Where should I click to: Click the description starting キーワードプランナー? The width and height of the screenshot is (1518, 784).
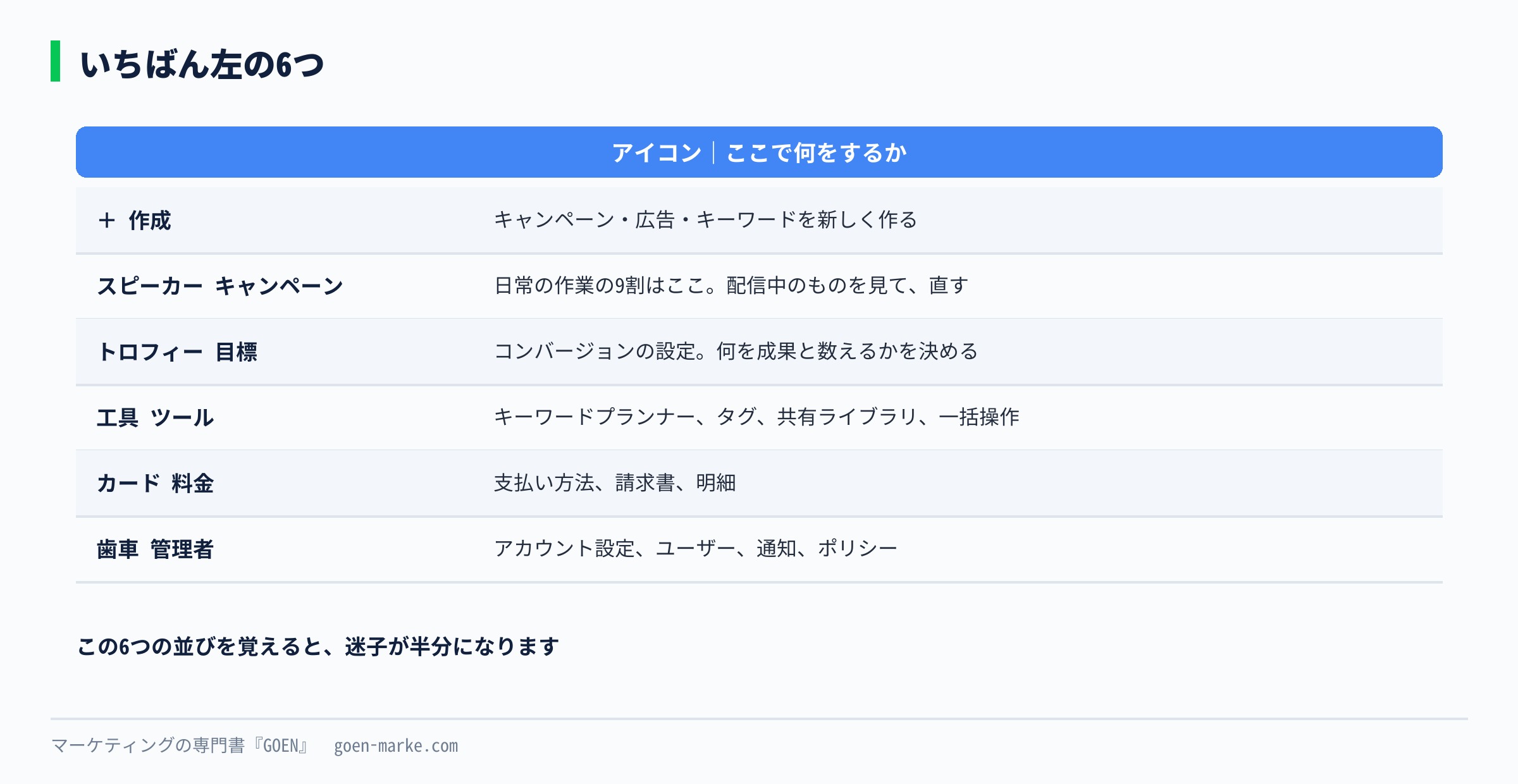(756, 417)
